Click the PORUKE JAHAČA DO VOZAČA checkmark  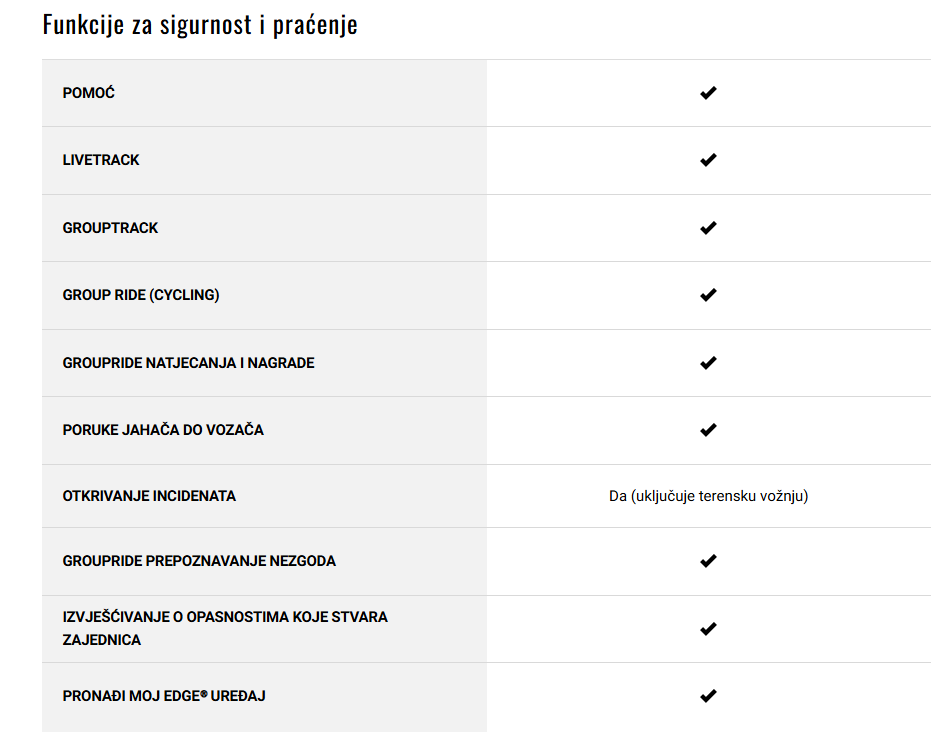tap(708, 430)
